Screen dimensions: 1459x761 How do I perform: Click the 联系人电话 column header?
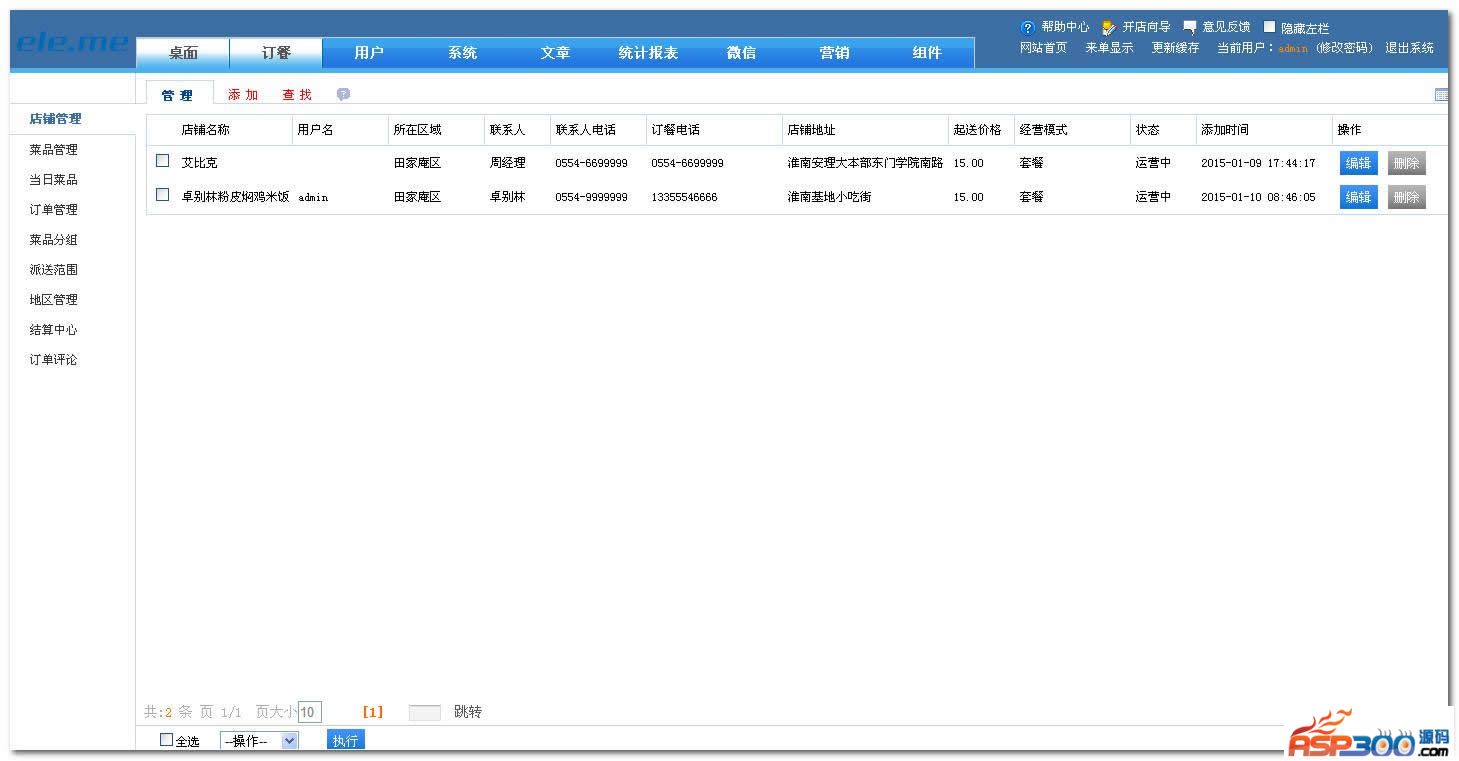click(585, 130)
